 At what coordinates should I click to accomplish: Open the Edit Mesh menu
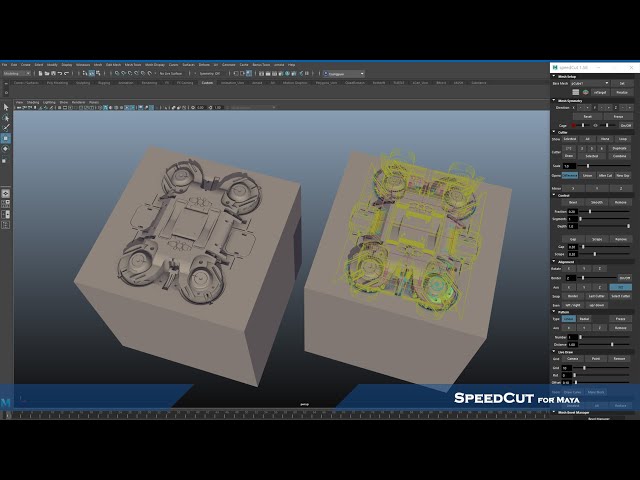point(113,64)
